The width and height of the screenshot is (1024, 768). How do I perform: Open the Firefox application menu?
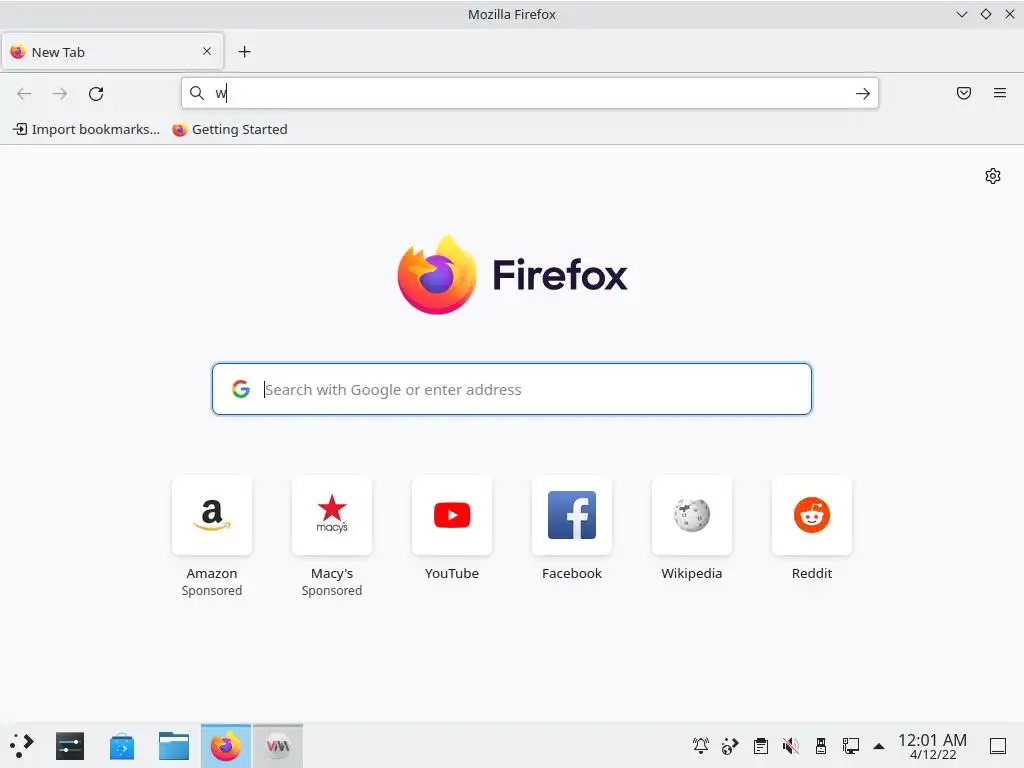click(1000, 93)
